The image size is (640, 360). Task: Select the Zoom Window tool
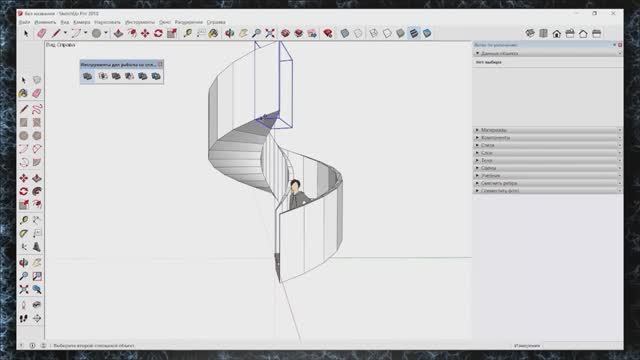[x=37, y=276]
